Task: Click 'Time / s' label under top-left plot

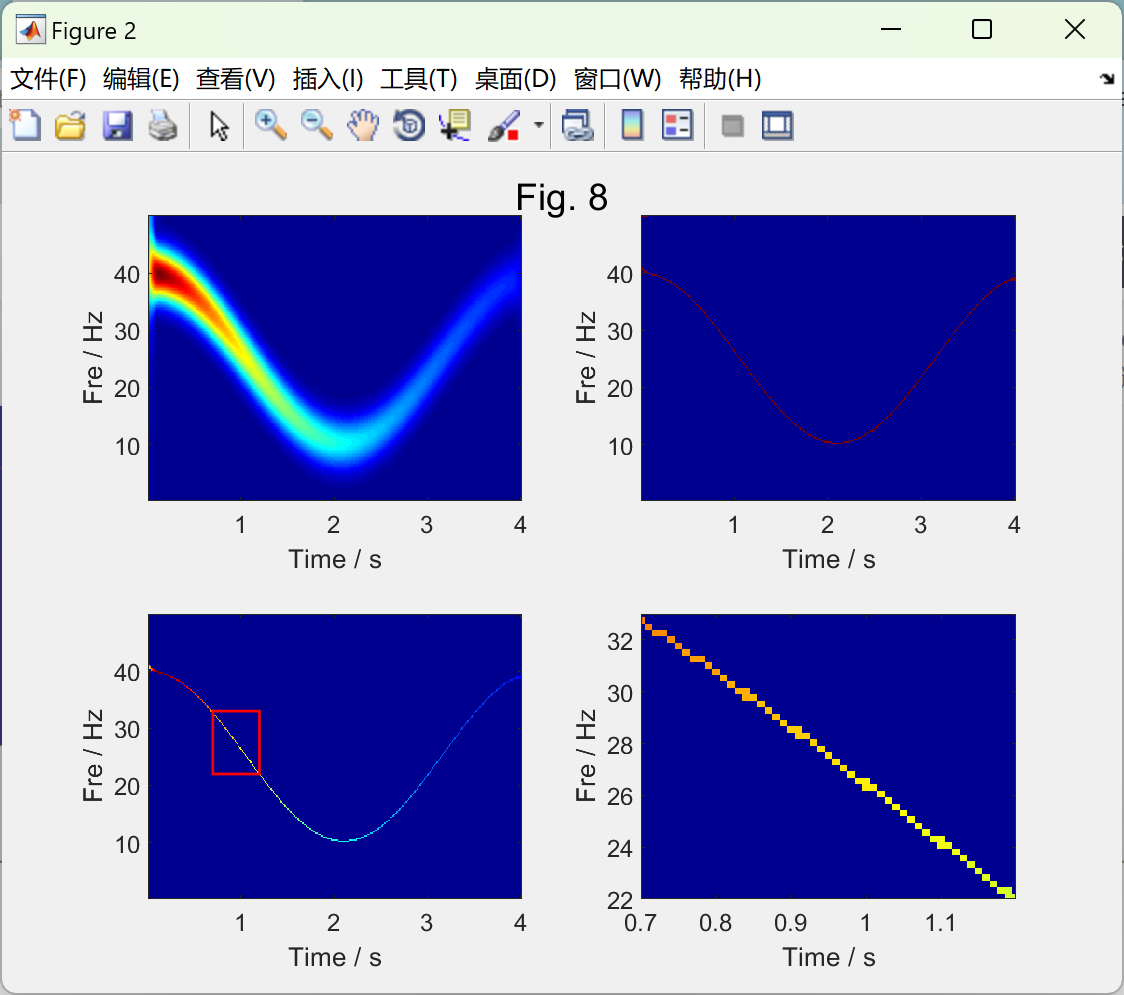Action: point(335,559)
